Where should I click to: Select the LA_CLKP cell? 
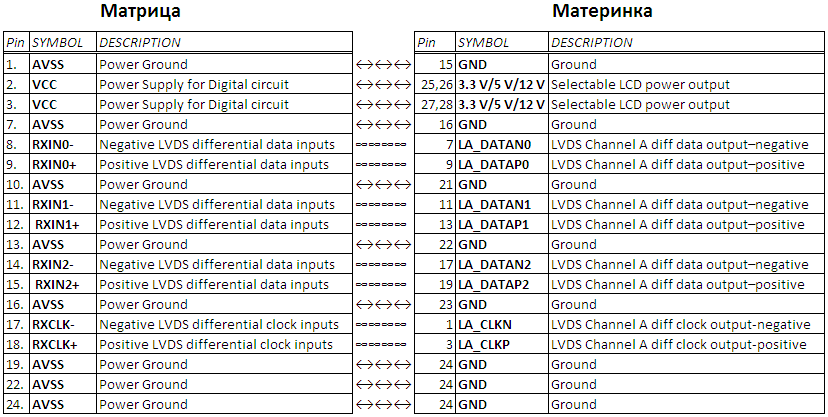[484, 345]
